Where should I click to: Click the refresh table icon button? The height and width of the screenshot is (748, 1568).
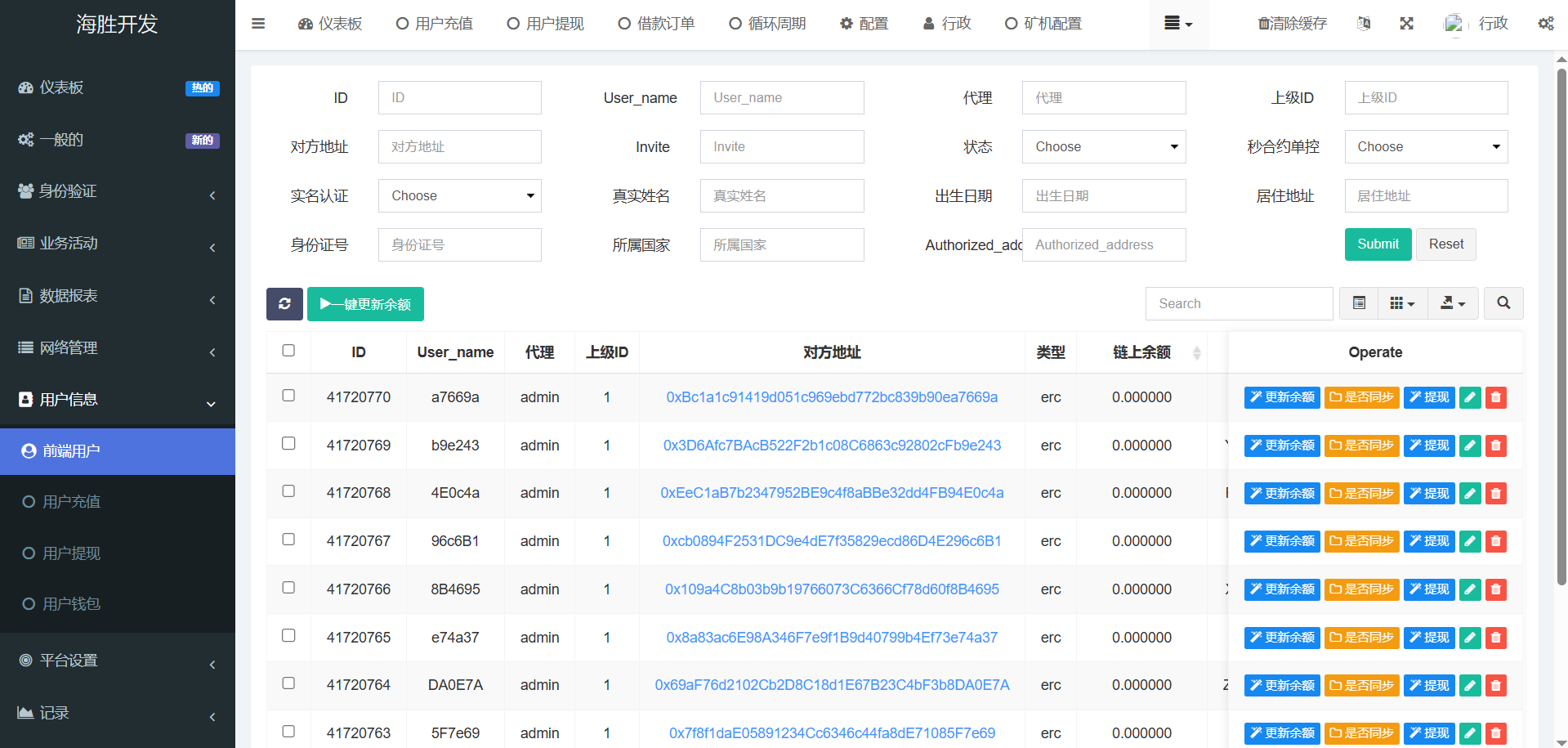click(284, 304)
